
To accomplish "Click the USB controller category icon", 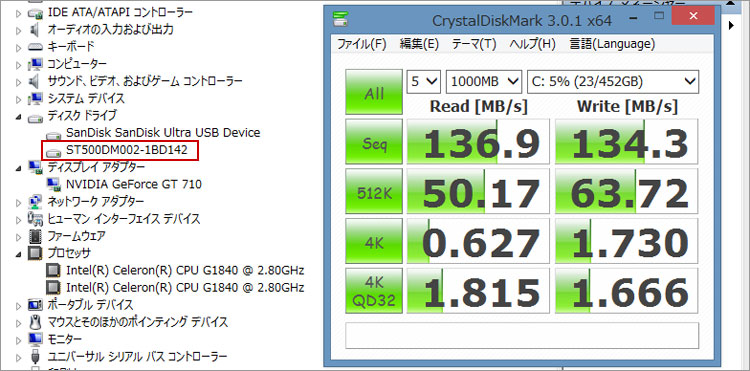I will coord(35,357).
